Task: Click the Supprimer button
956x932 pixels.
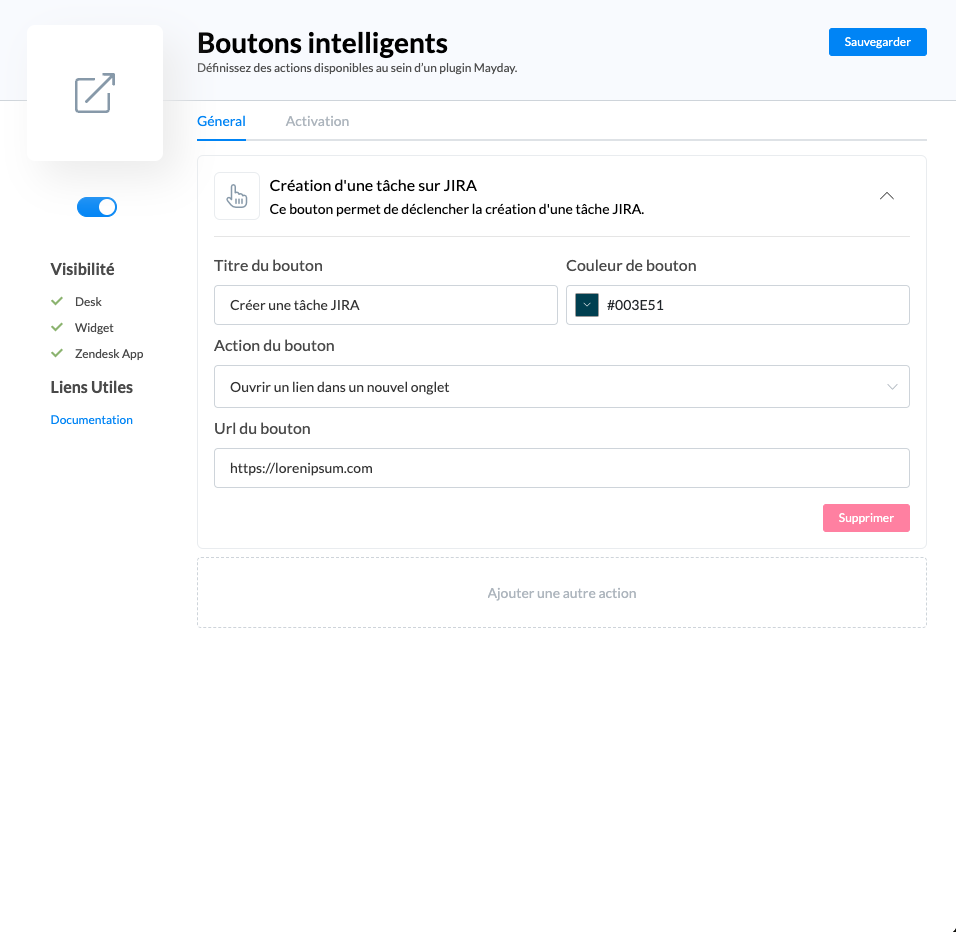Action: (x=866, y=518)
